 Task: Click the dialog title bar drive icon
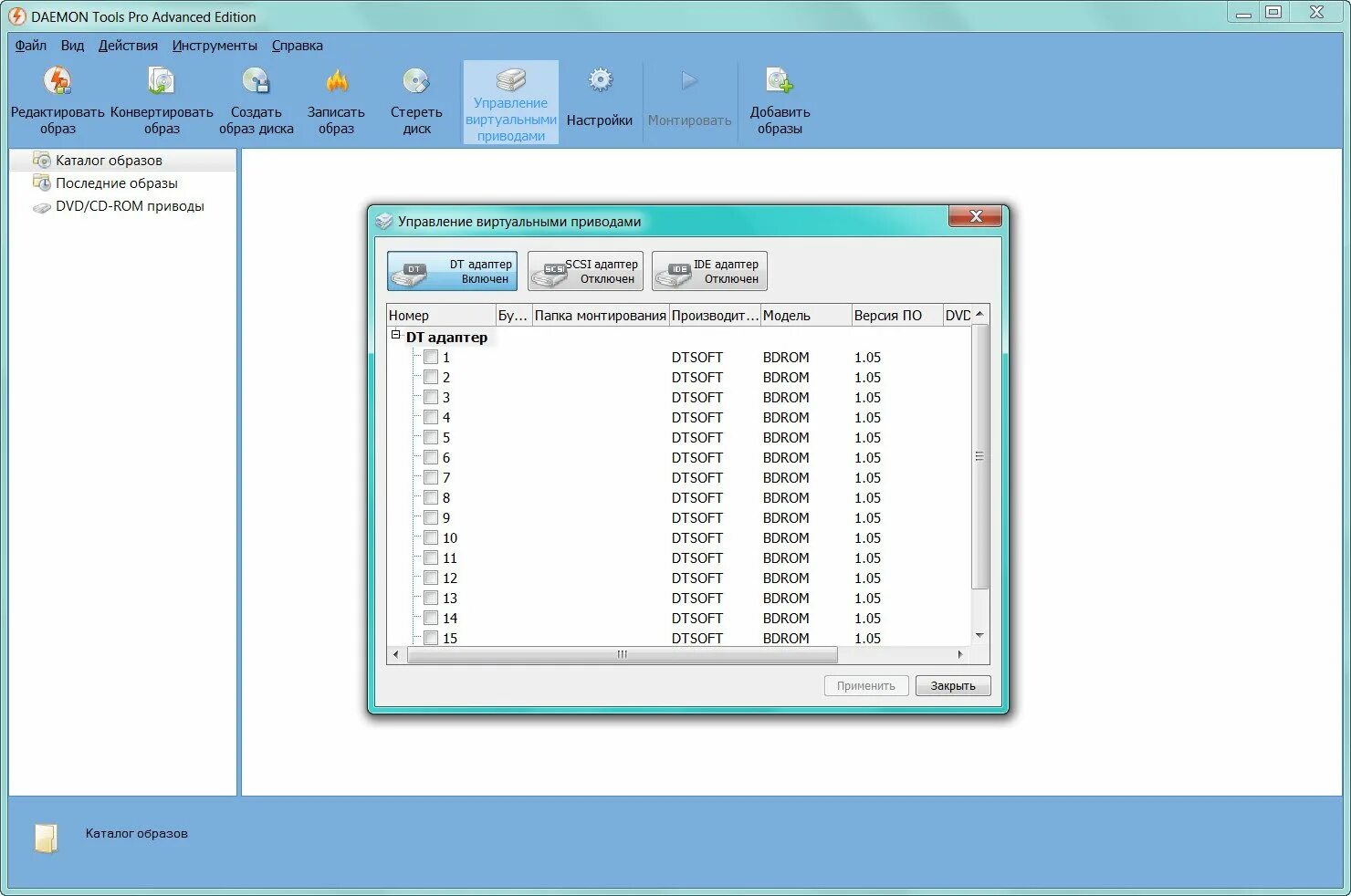pyautogui.click(x=384, y=221)
